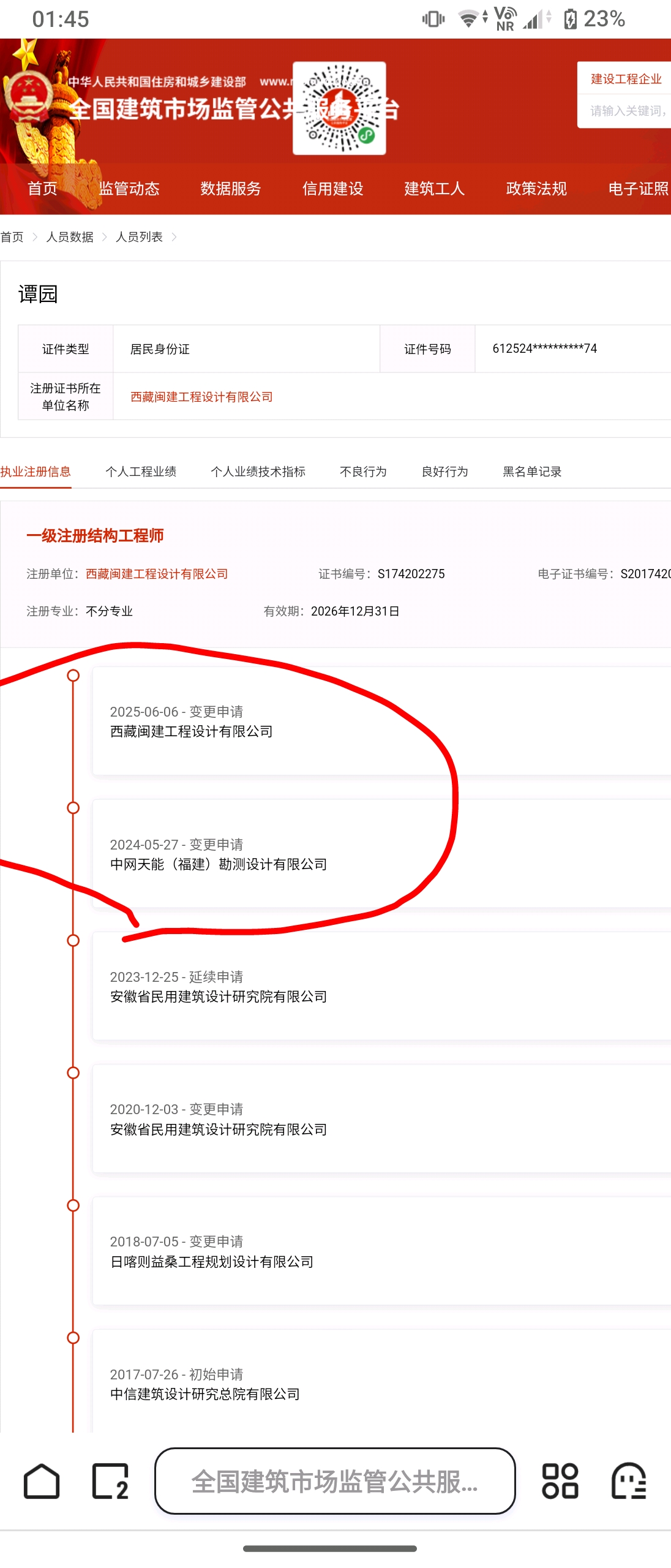The width and height of the screenshot is (671, 1568).
Task: Open the 监管动态 navigation item
Action: coord(129,189)
